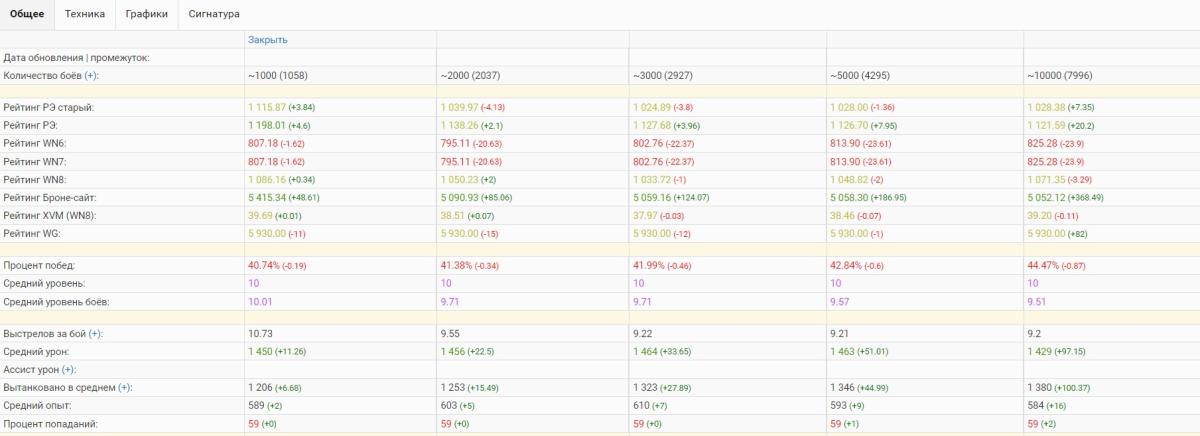
Task: Click the win rate 41.99% (-0.46)
Action: tap(663, 266)
